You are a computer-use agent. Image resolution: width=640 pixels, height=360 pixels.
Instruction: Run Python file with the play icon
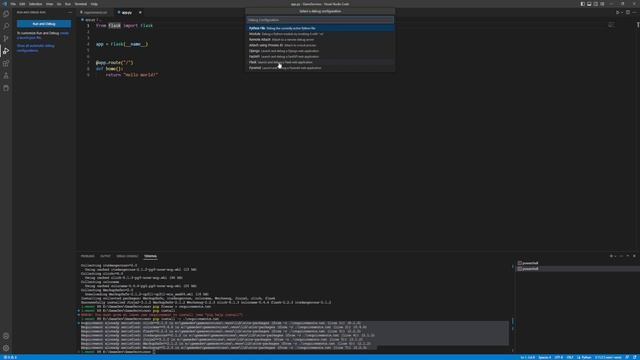pyautogui.click(x=618, y=13)
